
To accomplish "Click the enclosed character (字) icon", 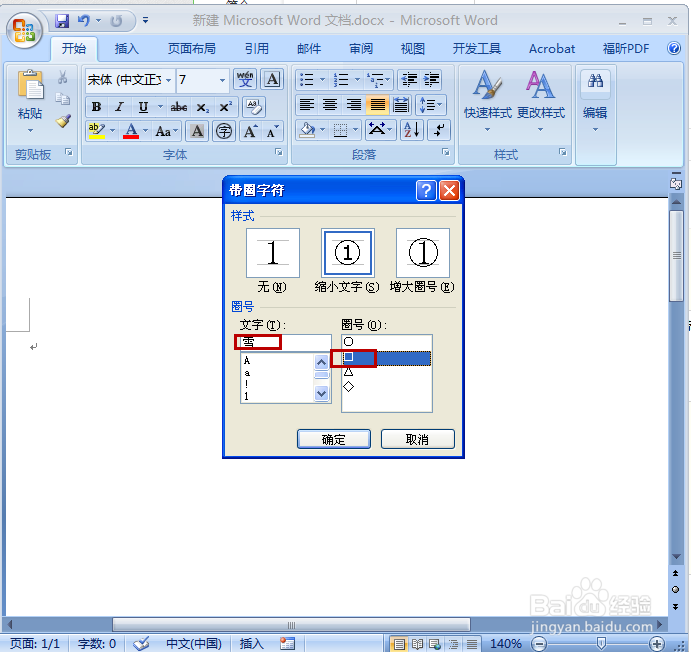I will click(224, 131).
